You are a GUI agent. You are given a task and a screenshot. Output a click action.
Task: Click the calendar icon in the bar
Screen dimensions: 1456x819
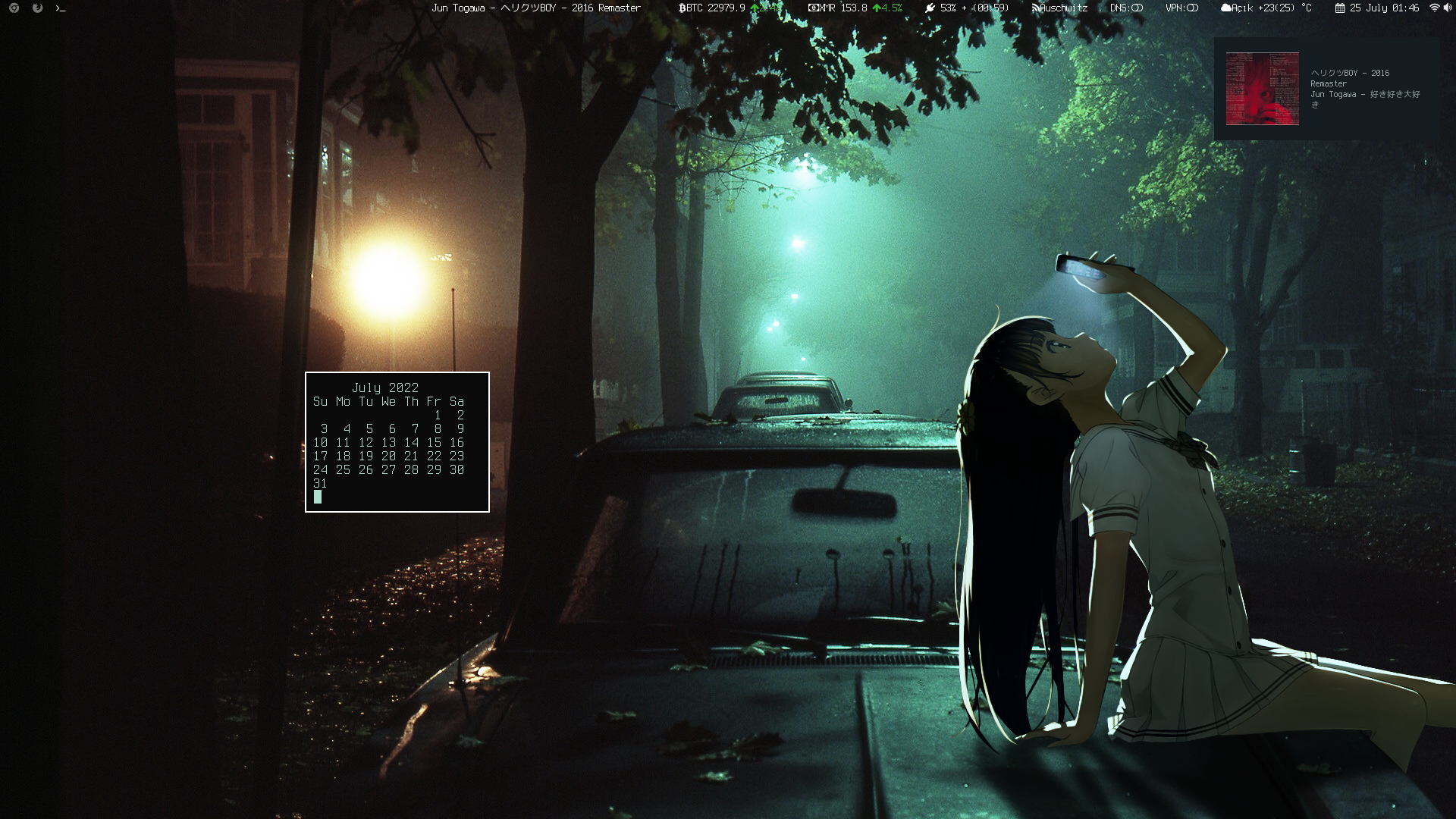tap(1340, 8)
